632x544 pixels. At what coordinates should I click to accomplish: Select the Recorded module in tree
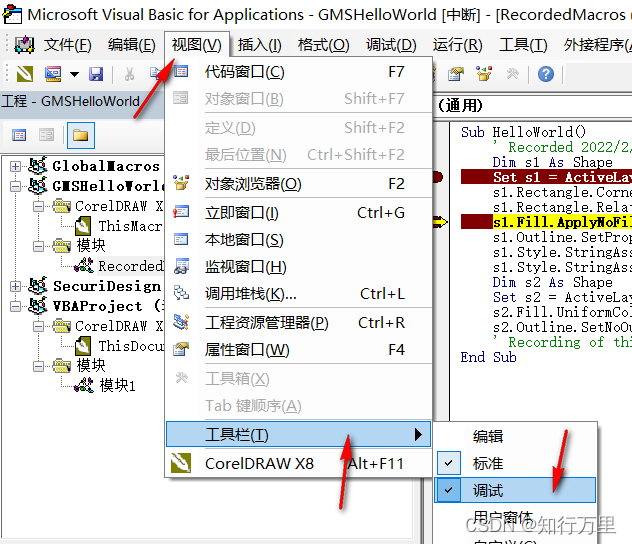[x=131, y=266]
